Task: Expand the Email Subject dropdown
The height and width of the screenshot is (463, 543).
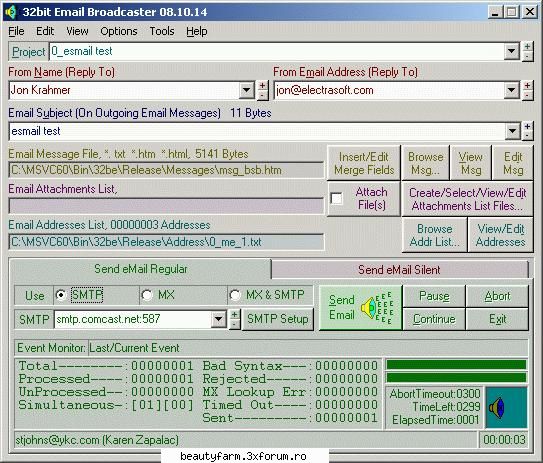Action: pos(512,131)
